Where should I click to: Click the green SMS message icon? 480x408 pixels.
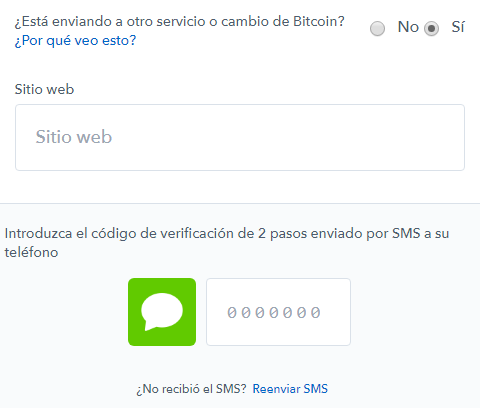162,312
